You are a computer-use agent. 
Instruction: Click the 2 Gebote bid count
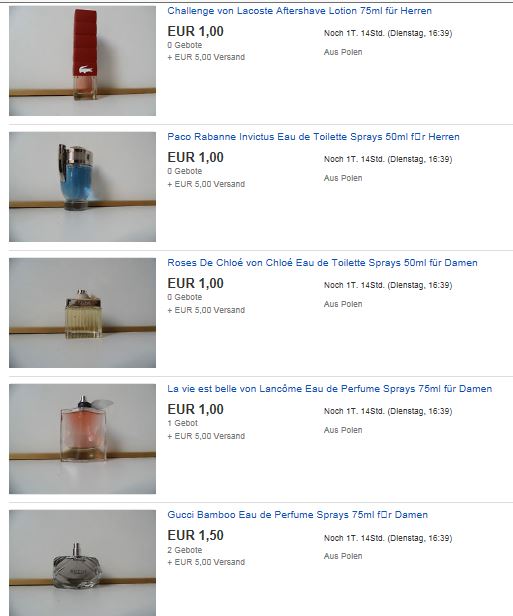coord(185,550)
